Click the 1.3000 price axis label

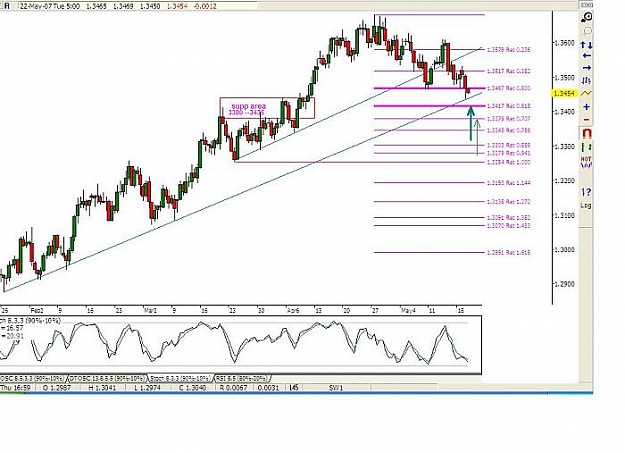tap(565, 250)
